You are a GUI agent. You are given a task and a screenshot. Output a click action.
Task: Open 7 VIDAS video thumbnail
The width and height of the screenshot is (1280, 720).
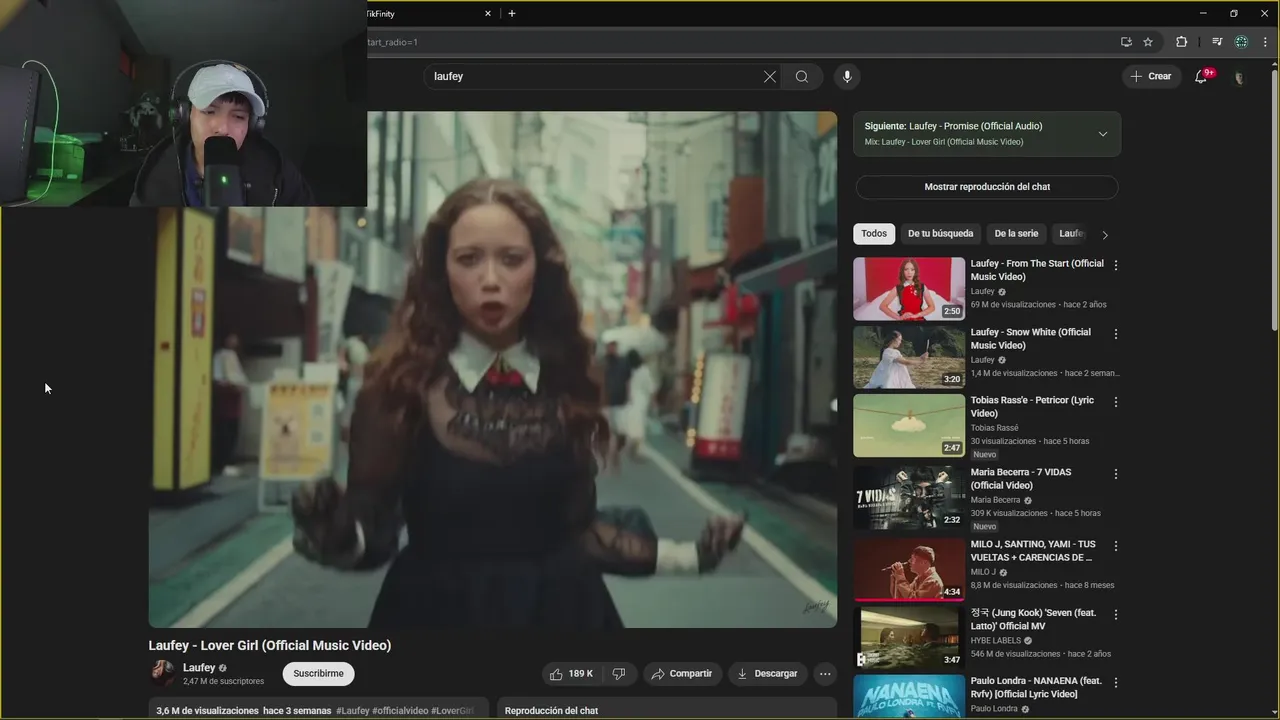[x=909, y=497]
